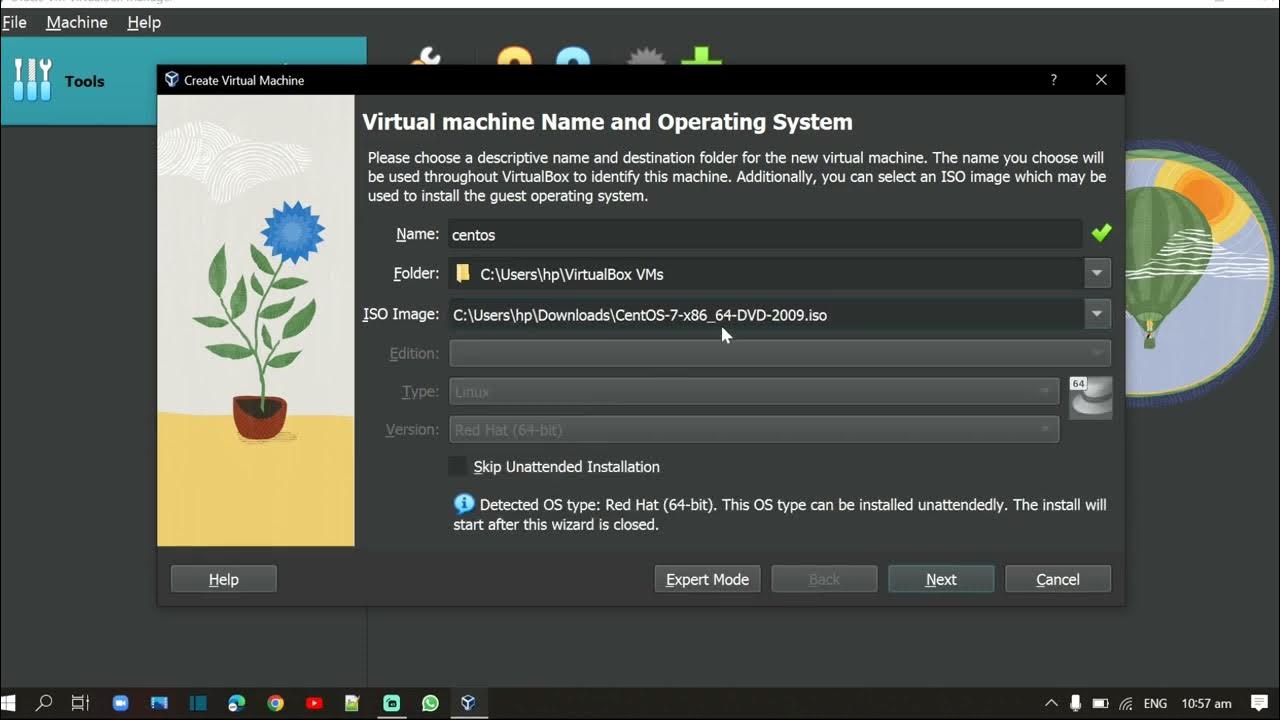Image resolution: width=1280 pixels, height=720 pixels.
Task: Click the microphone icon in system tray
Action: pyautogui.click(x=1075, y=703)
